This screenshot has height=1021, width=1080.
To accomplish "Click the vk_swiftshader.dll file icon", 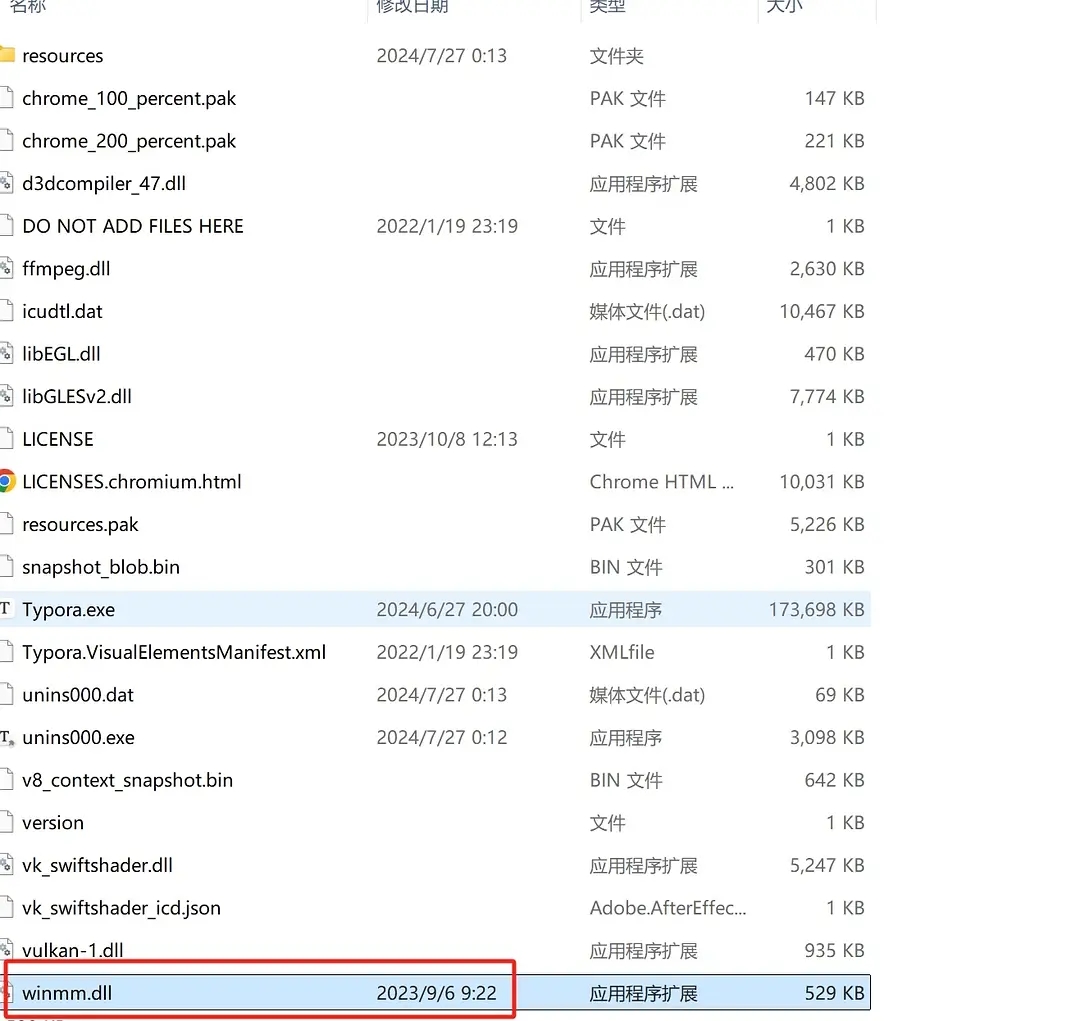I will pos(6,865).
